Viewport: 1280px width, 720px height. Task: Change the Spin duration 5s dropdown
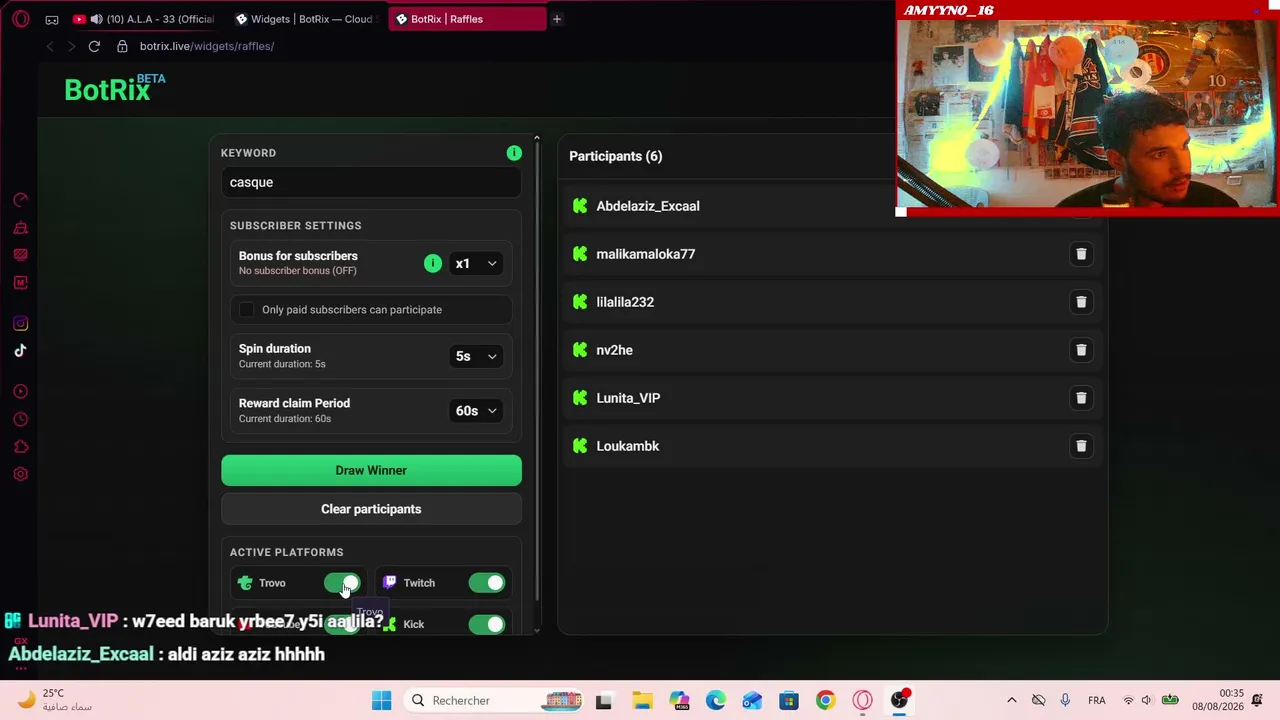pos(476,357)
